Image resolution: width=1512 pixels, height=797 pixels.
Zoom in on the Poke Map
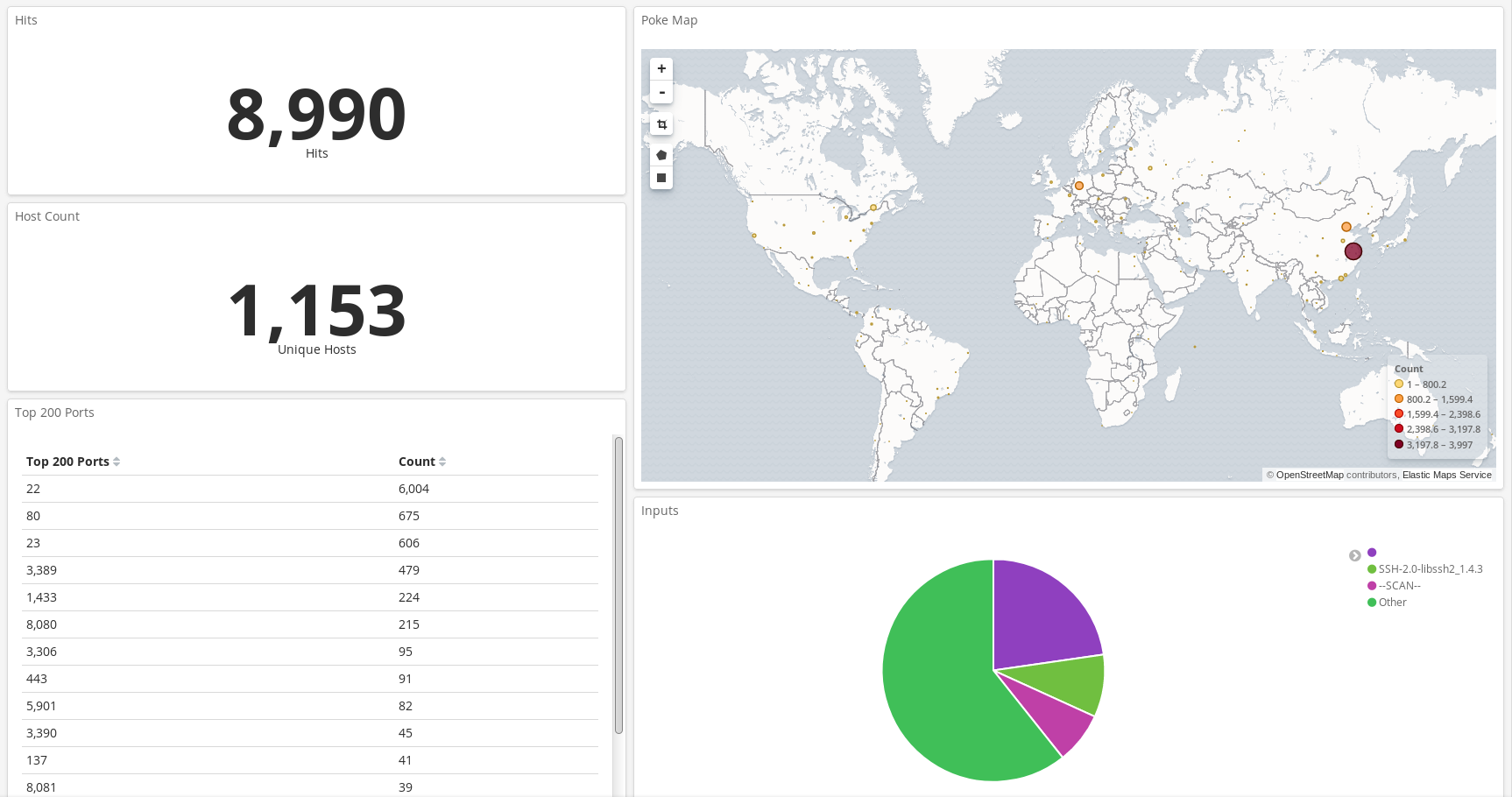(x=661, y=68)
